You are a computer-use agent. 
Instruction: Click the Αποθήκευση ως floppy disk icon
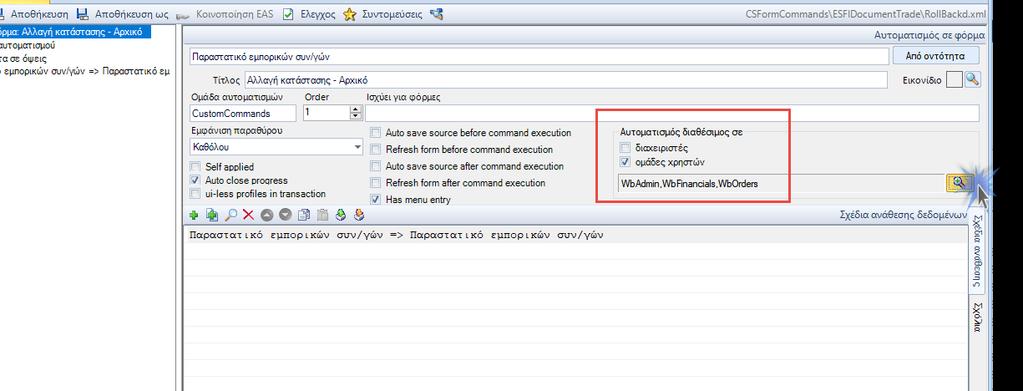click(83, 14)
